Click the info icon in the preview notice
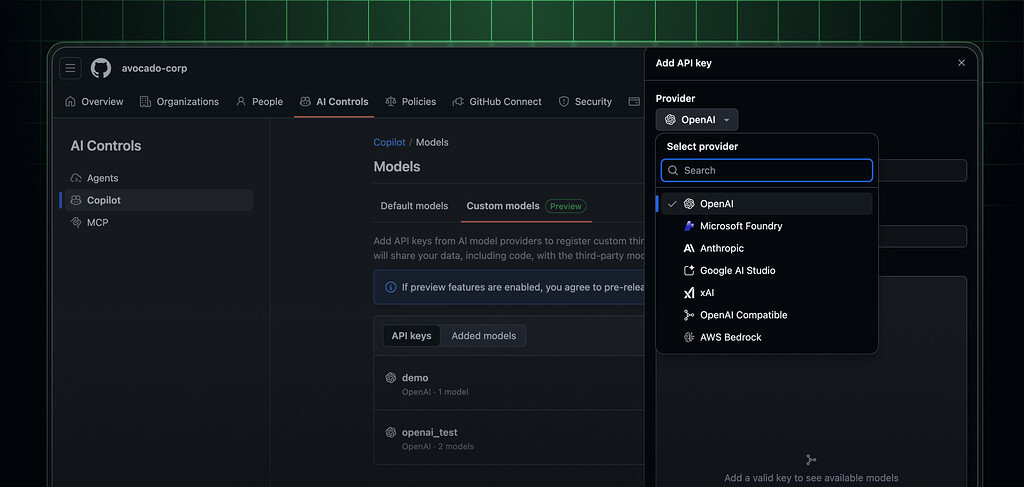The width and height of the screenshot is (1024, 487). [x=391, y=287]
